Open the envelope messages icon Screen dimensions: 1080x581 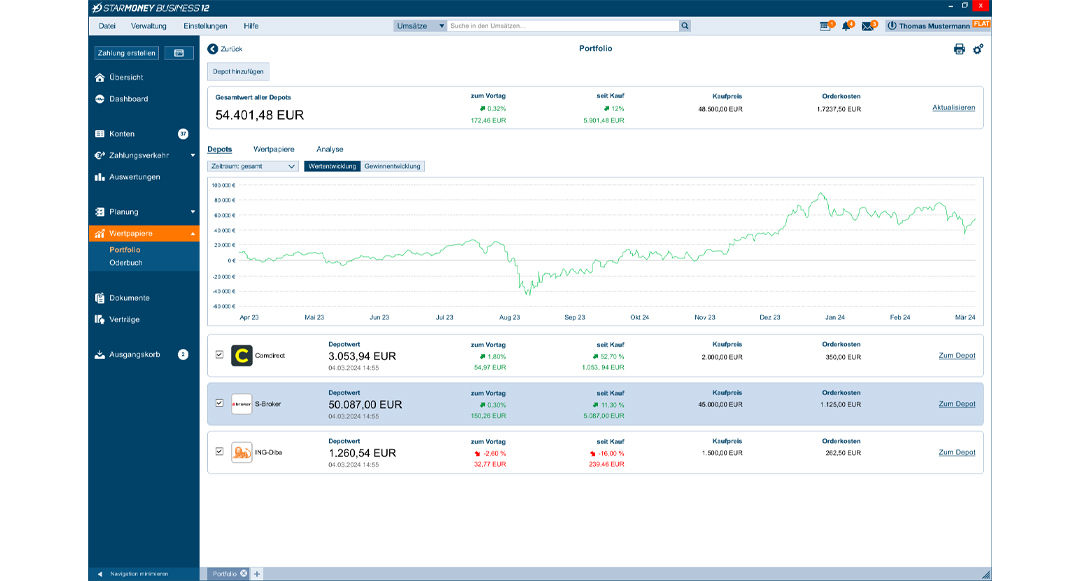(x=867, y=26)
